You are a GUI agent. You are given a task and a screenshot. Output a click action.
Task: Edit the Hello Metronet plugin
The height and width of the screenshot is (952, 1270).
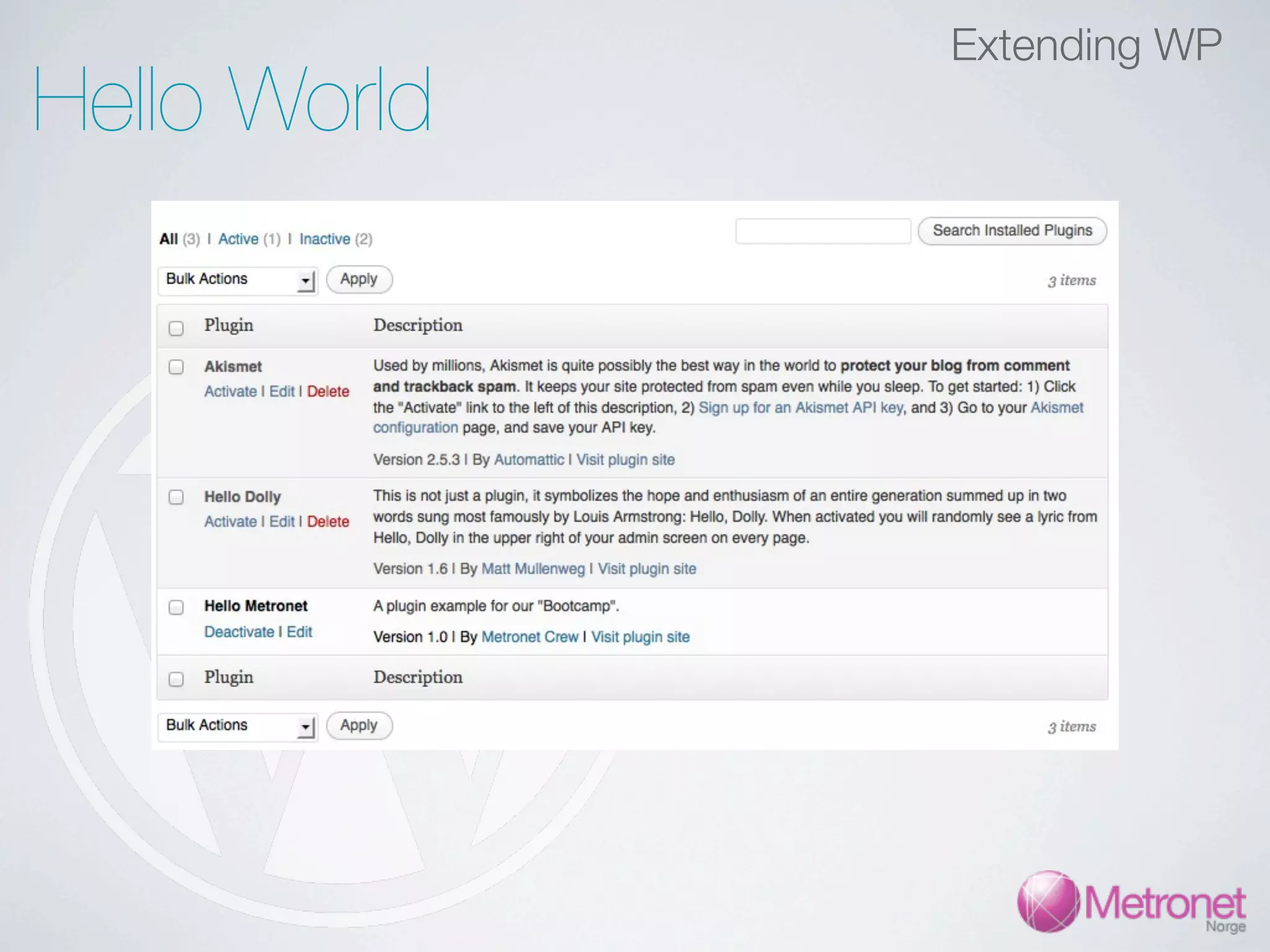point(300,632)
